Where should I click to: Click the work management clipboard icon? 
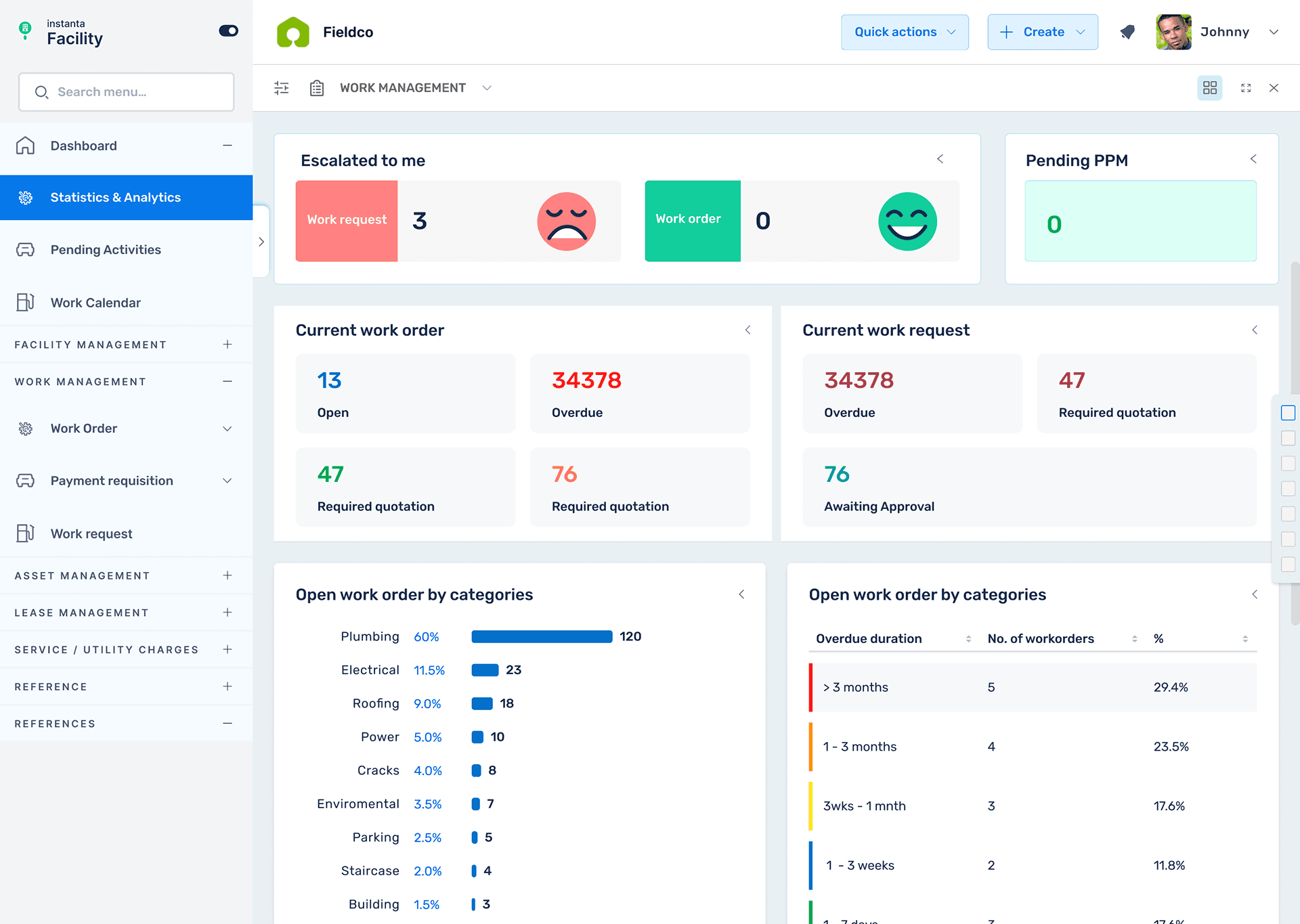(317, 88)
